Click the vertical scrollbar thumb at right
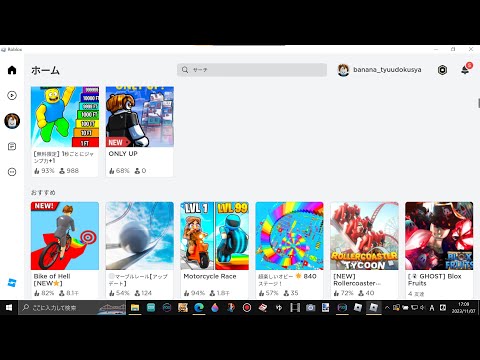Viewport: 480px width, 360px height. (479, 103)
